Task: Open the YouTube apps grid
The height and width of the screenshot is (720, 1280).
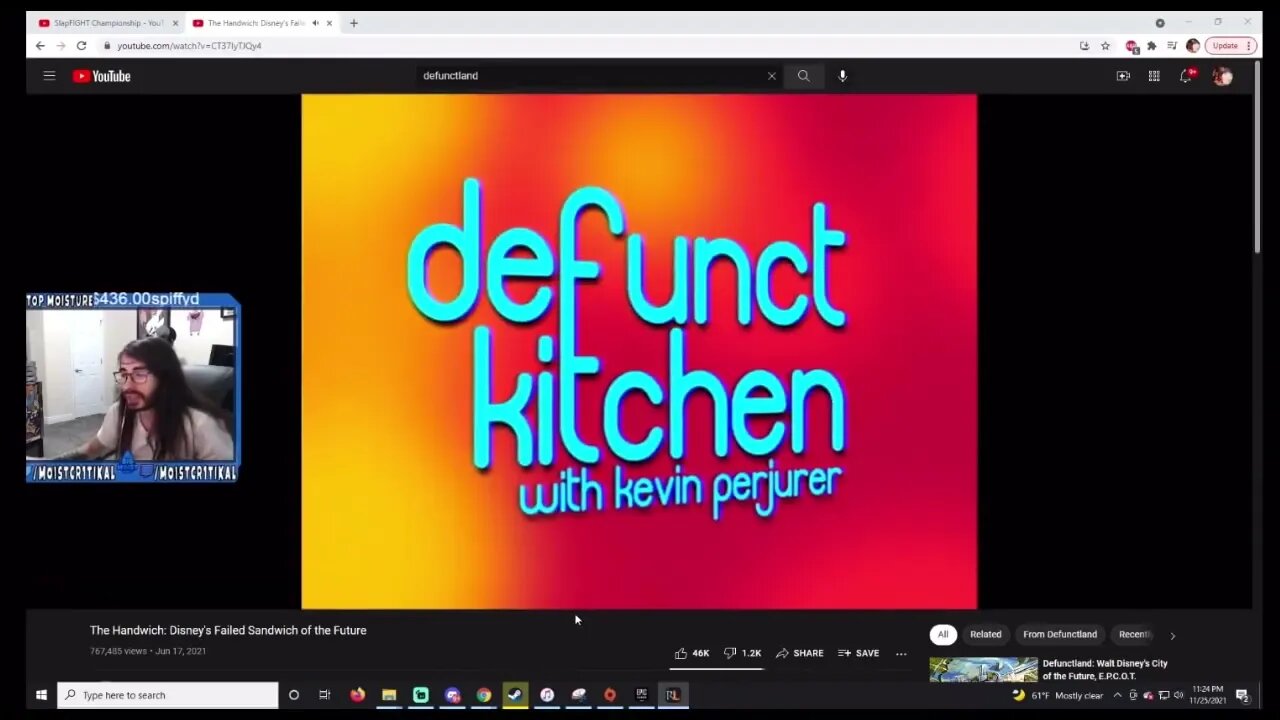Action: 1154,76
